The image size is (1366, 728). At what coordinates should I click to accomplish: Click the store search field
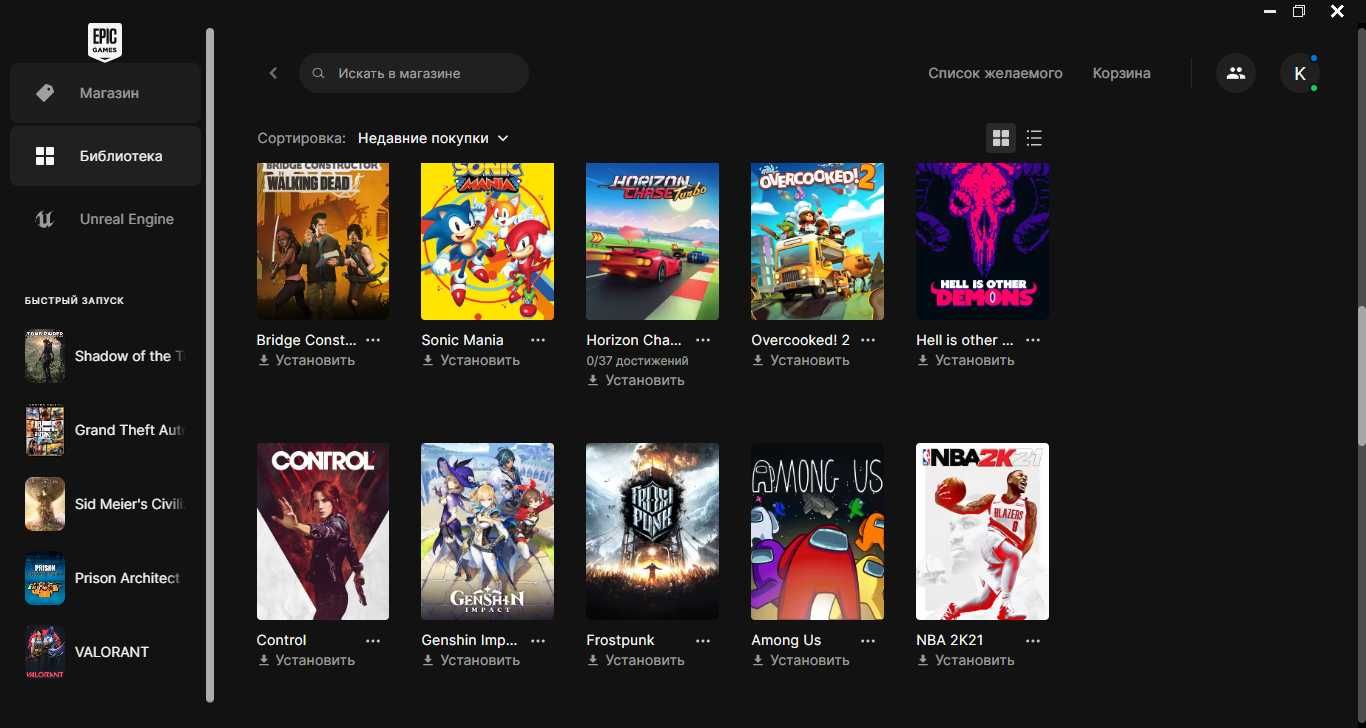[x=414, y=73]
